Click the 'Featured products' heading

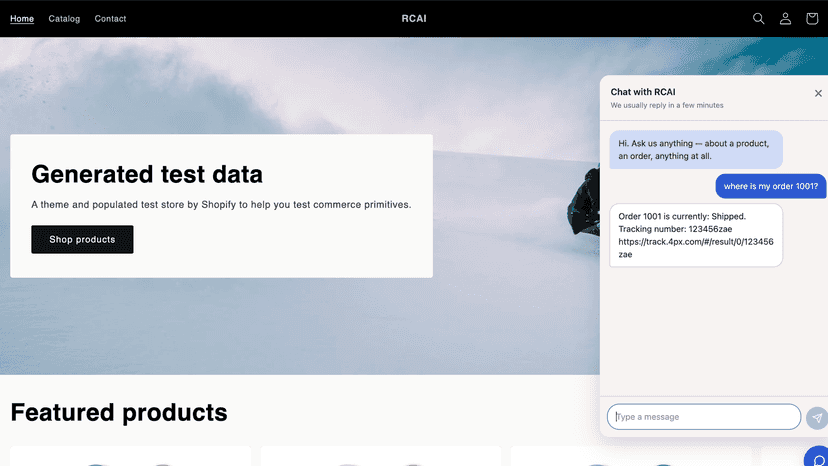pos(119,413)
